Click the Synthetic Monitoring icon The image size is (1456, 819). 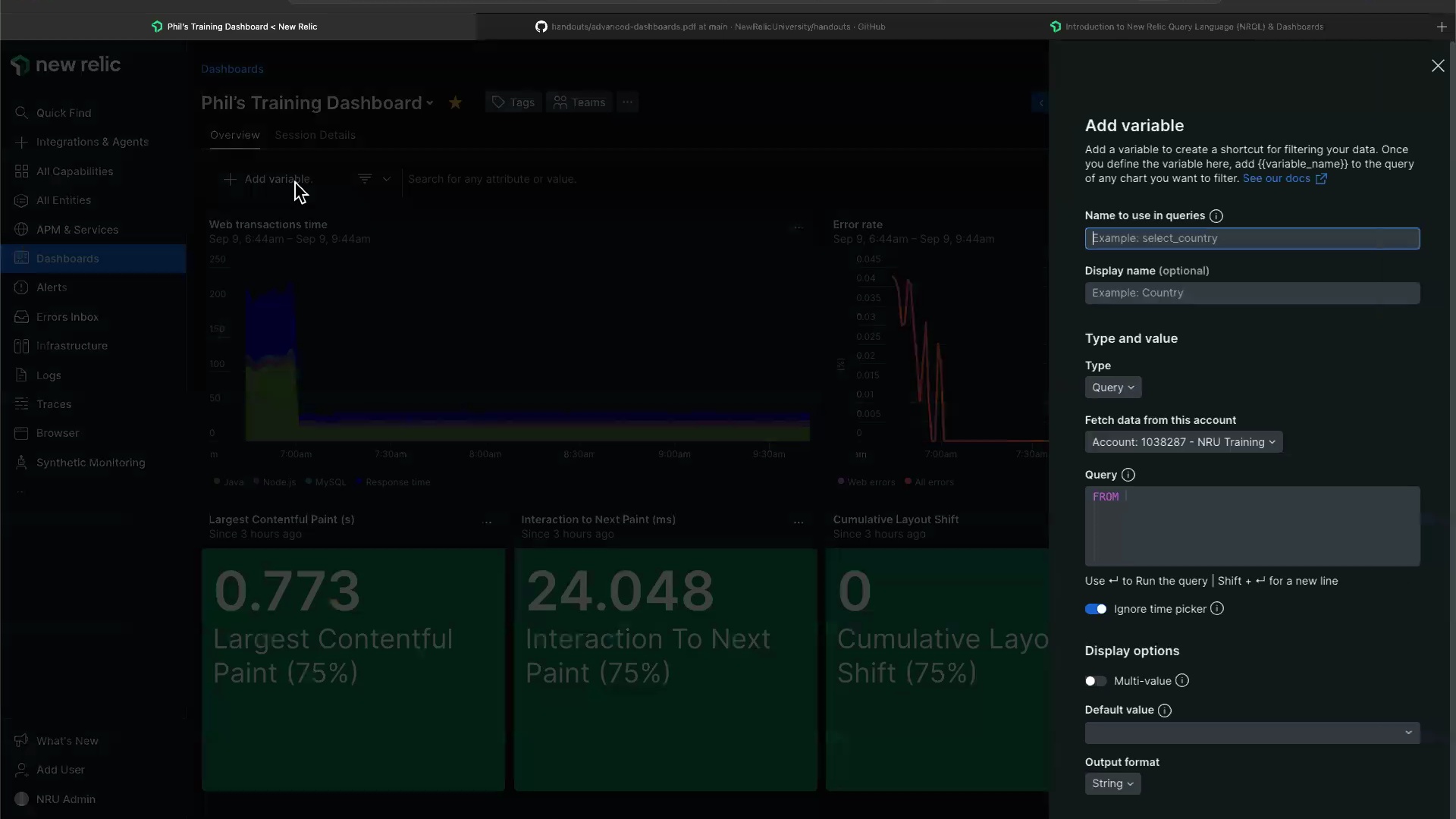click(21, 463)
